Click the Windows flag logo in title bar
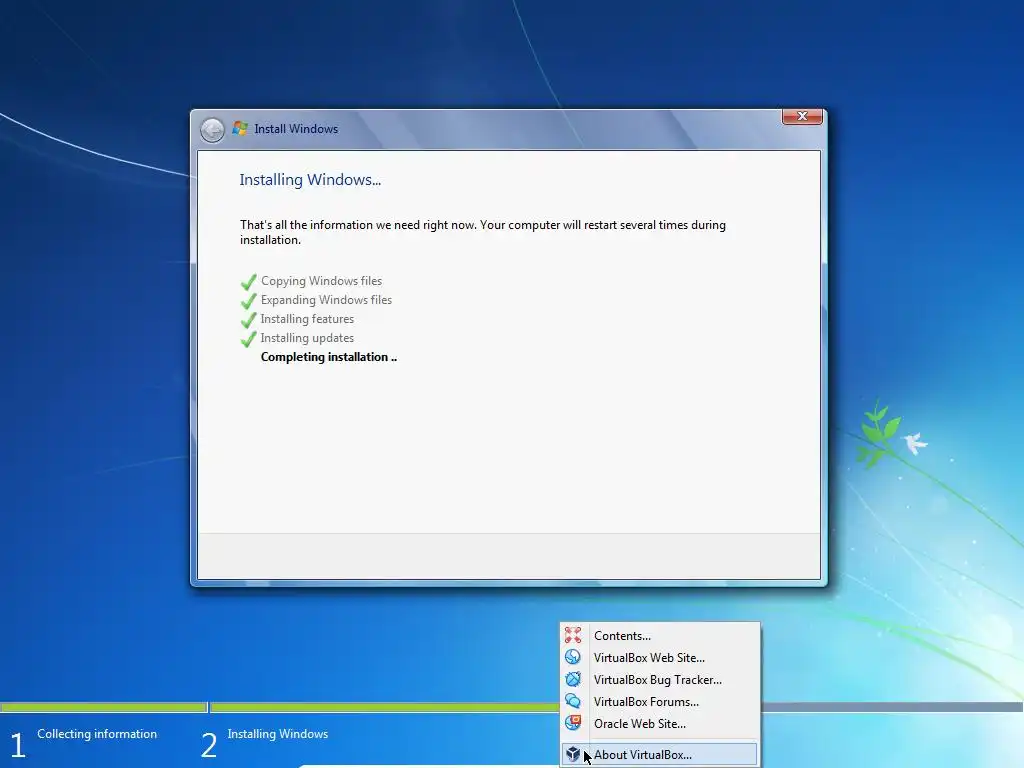This screenshot has height=768, width=1024. point(240,128)
